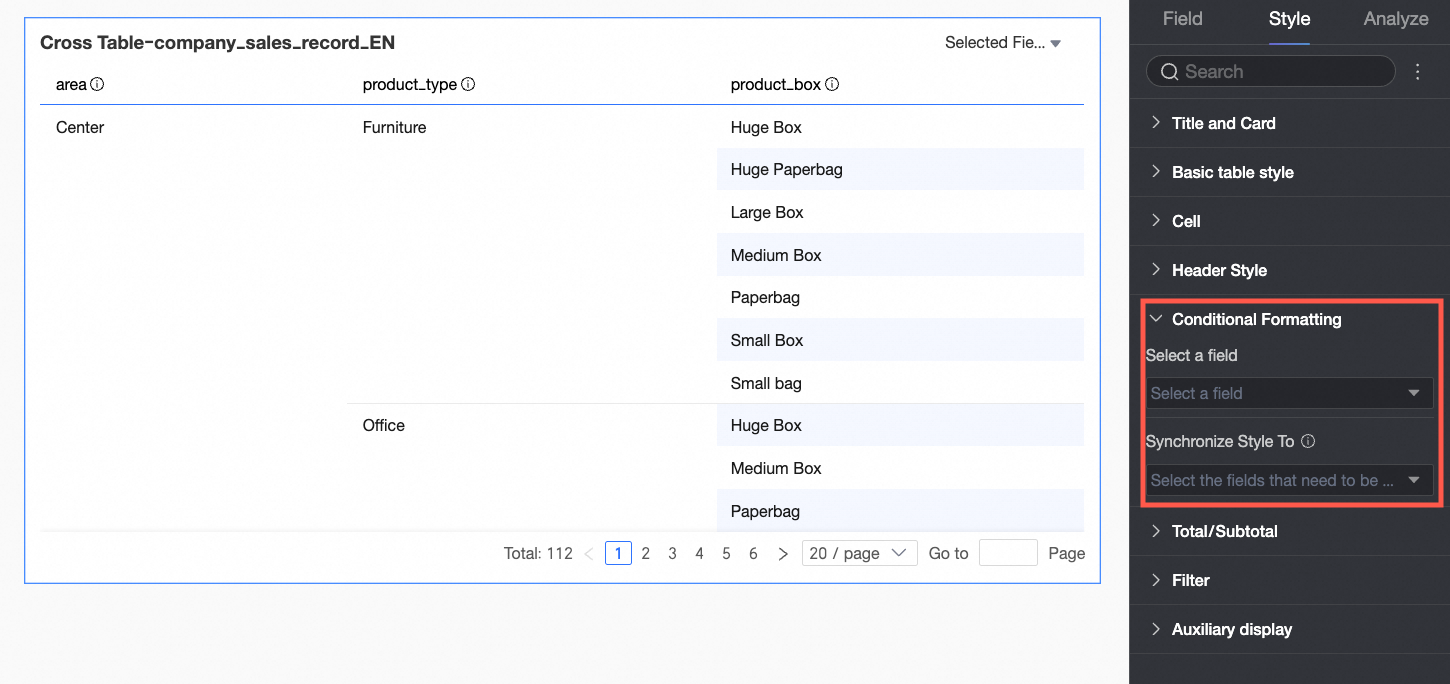Click the info icon beside product_type header
Image resolution: width=1450 pixels, height=684 pixels.
click(x=468, y=85)
